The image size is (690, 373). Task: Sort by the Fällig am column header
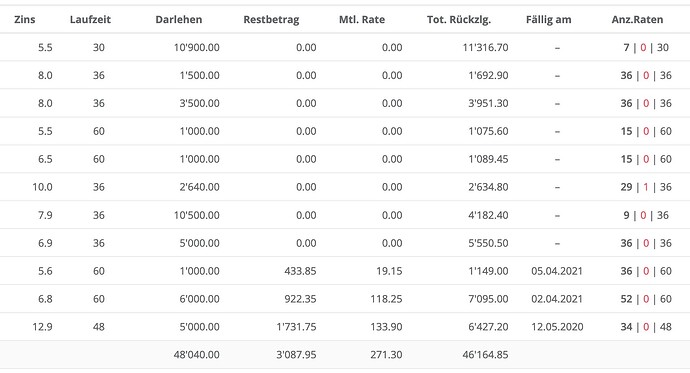pos(548,19)
